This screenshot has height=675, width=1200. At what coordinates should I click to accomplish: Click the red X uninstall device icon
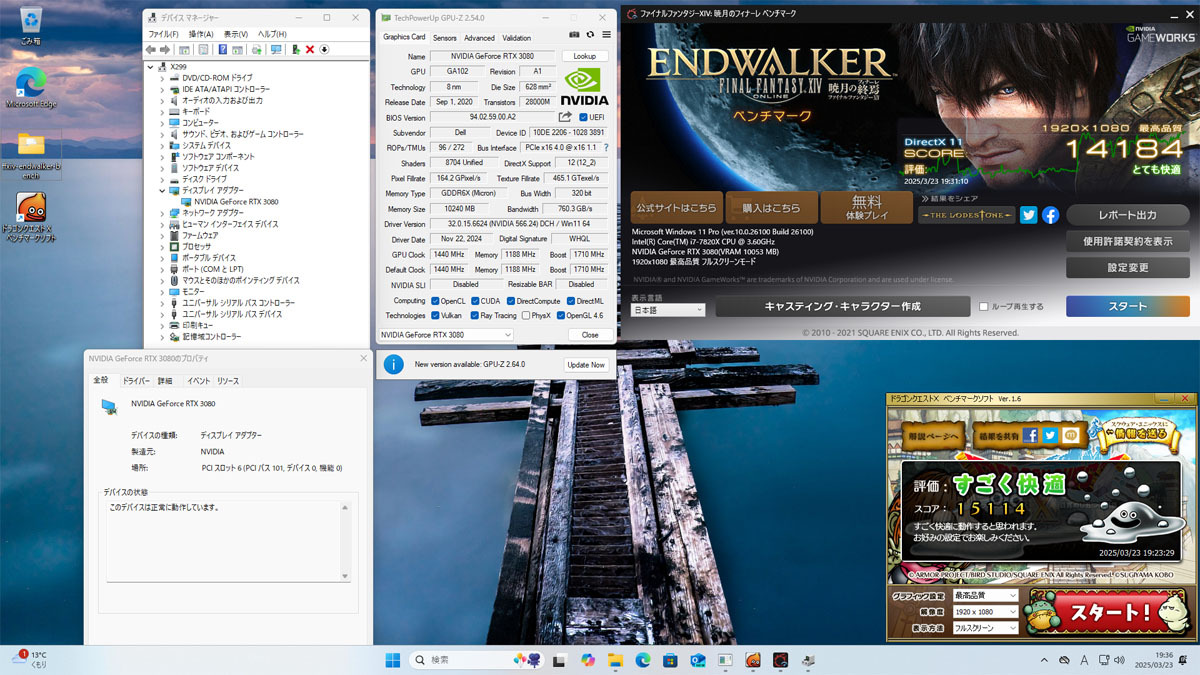tap(310, 50)
